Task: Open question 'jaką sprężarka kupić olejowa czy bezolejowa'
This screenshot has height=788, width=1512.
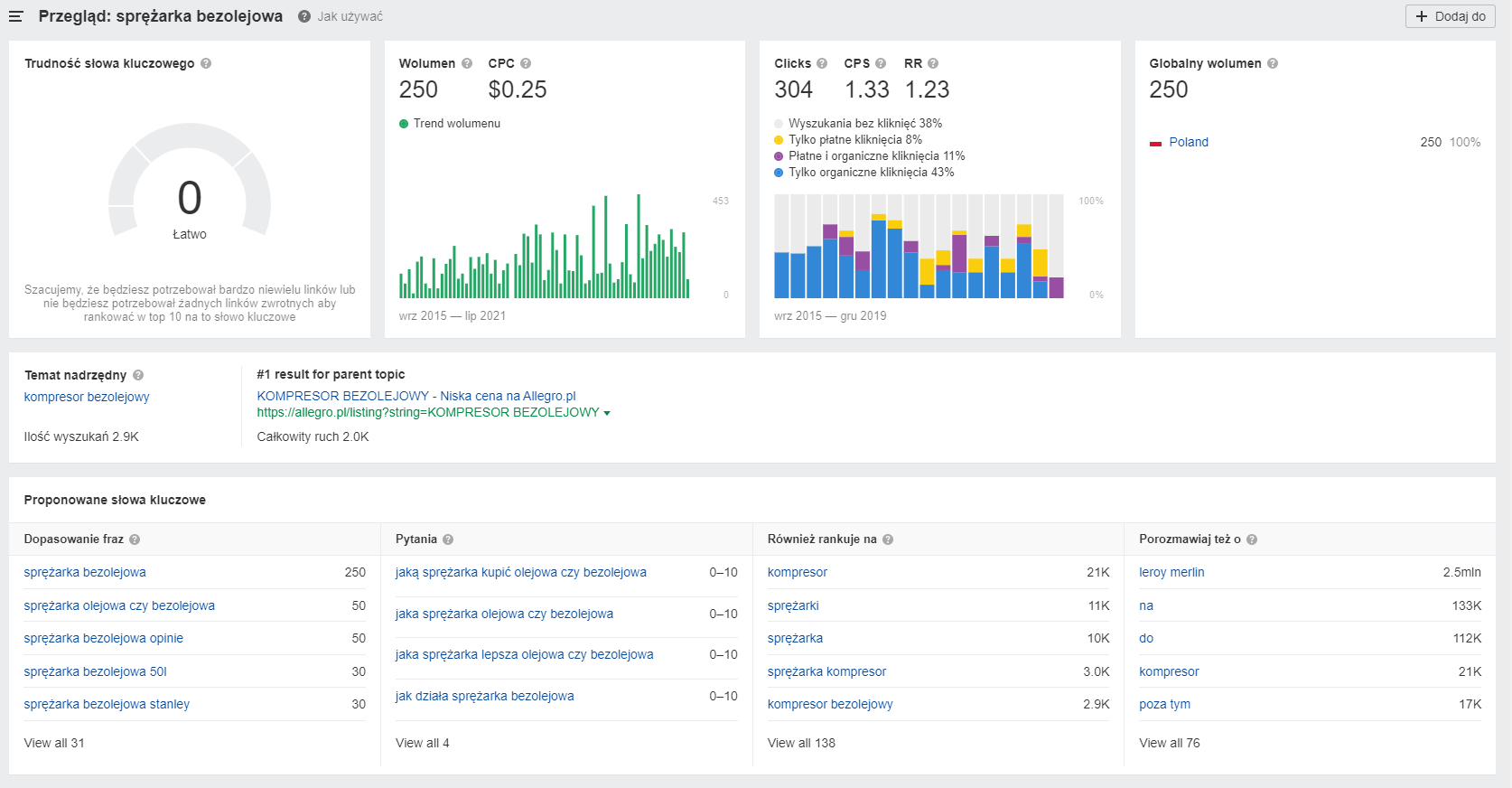Action: coord(521,572)
